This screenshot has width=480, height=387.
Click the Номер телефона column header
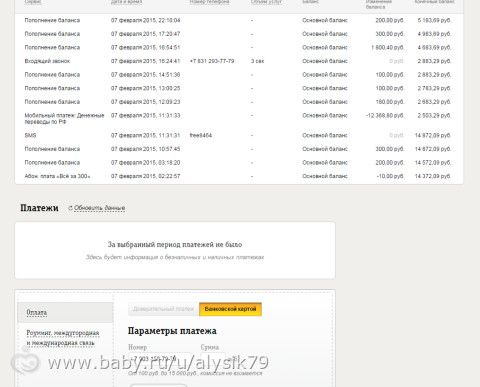coord(209,2)
